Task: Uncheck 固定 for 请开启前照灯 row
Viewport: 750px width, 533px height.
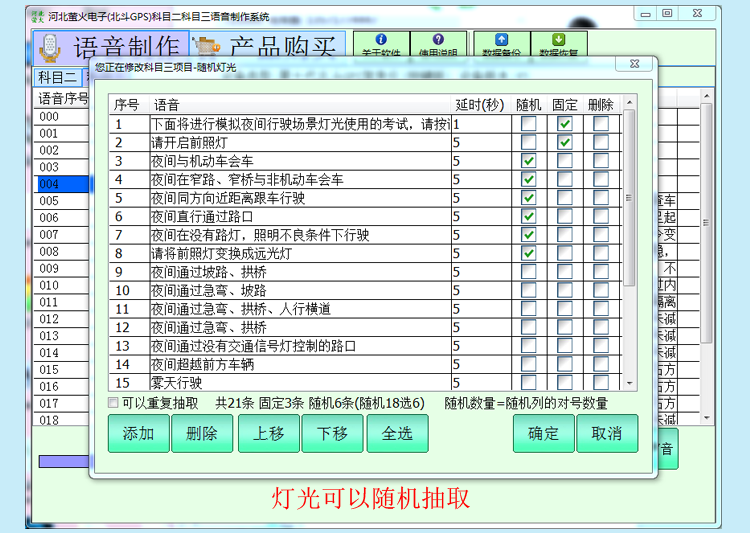Action: pos(565,143)
